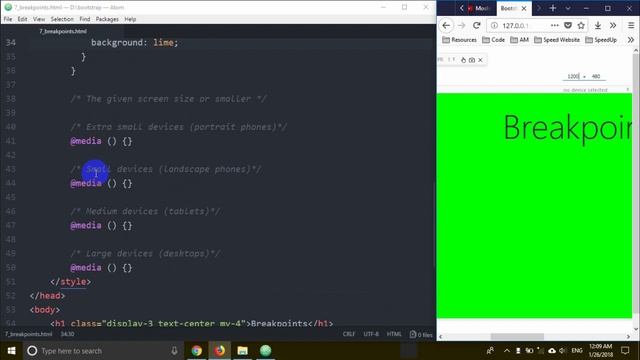The width and height of the screenshot is (640, 360).
Task: Click the closing style tag line
Action: [70, 282]
